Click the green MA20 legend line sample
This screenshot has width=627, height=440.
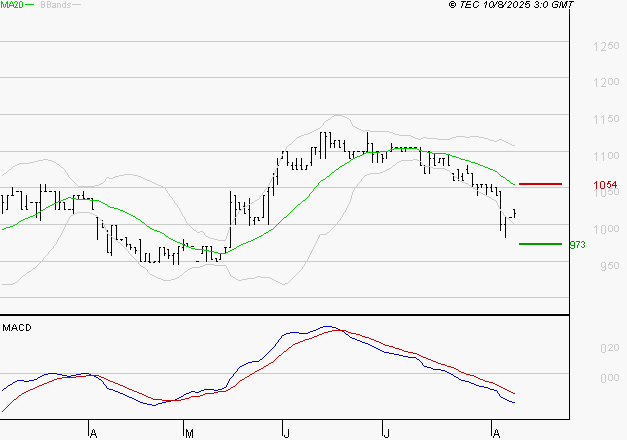30,5
